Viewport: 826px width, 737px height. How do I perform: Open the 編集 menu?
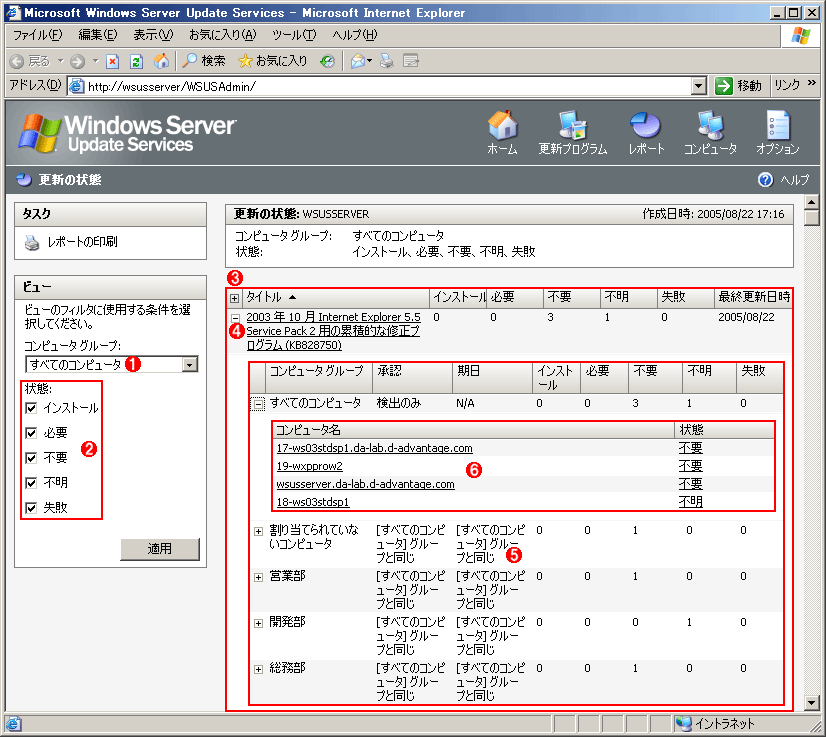click(x=97, y=35)
